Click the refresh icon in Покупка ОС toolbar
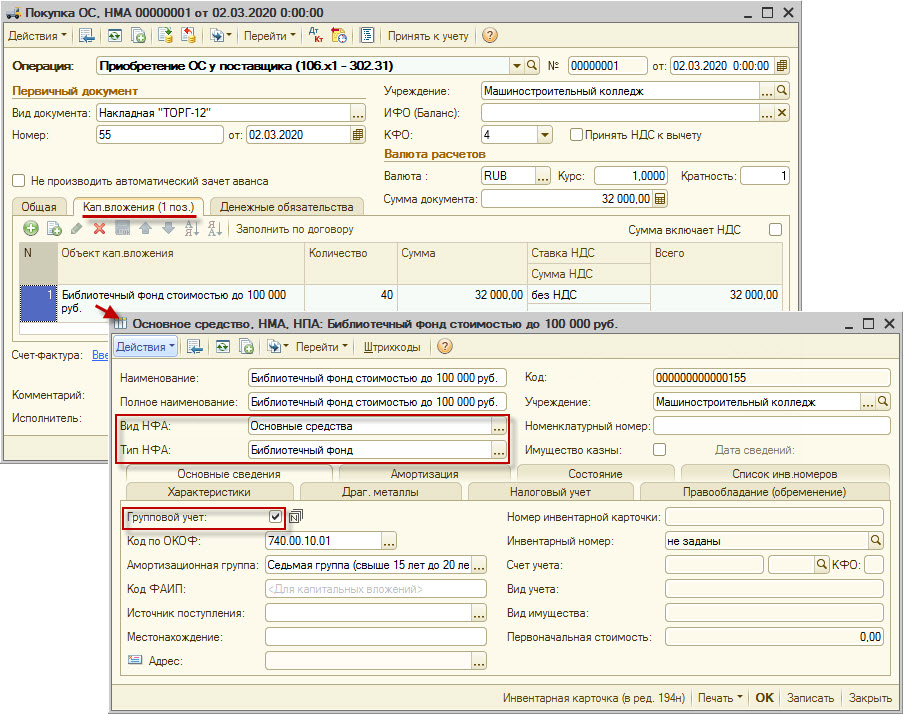 tap(115, 35)
